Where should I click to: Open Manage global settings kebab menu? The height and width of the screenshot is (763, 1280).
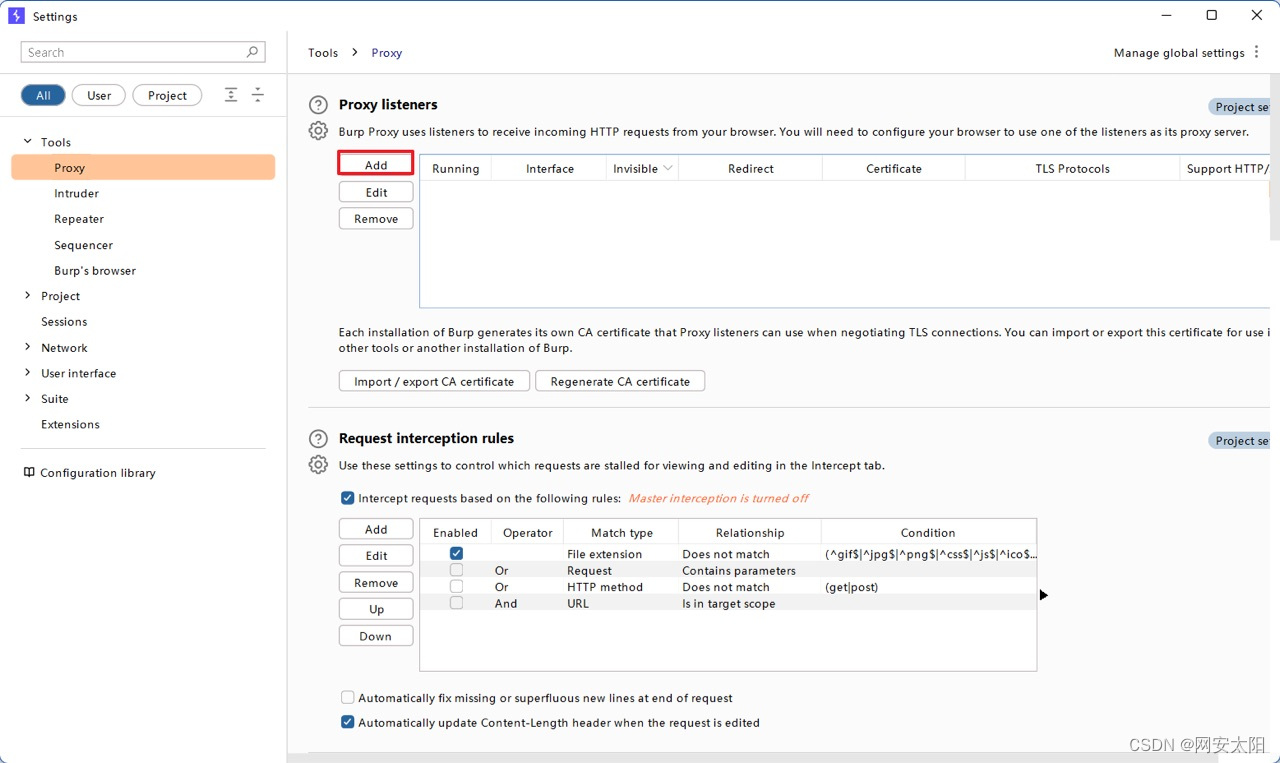(1257, 52)
